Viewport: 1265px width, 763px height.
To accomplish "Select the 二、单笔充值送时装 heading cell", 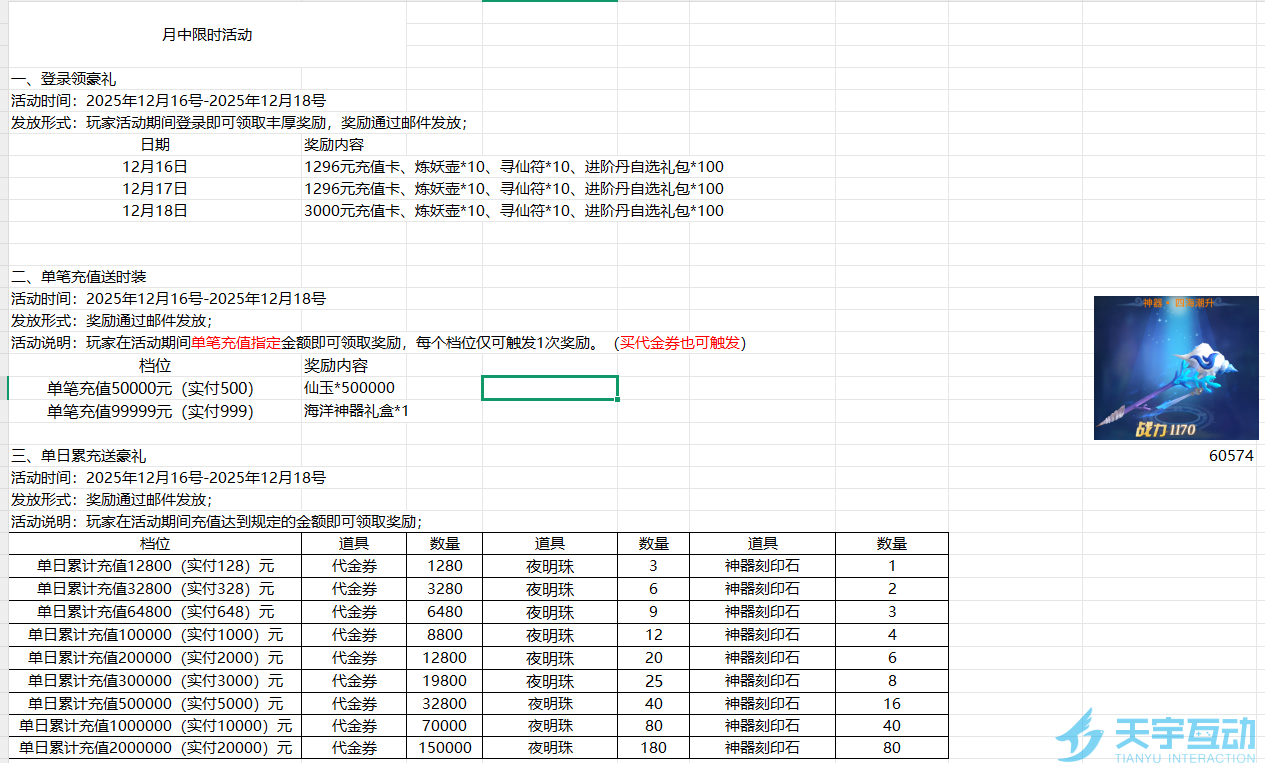I will 79,277.
